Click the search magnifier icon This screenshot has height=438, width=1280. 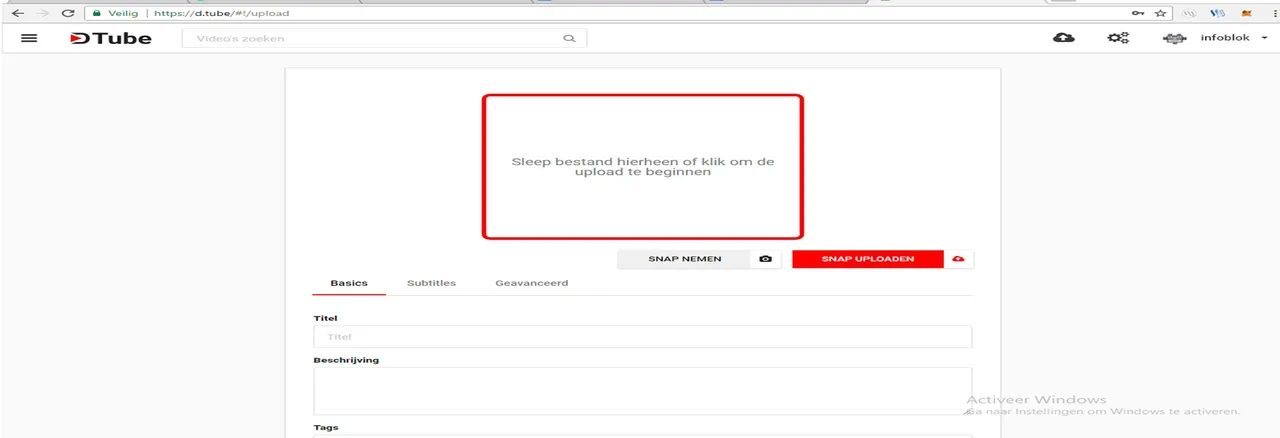[570, 39]
